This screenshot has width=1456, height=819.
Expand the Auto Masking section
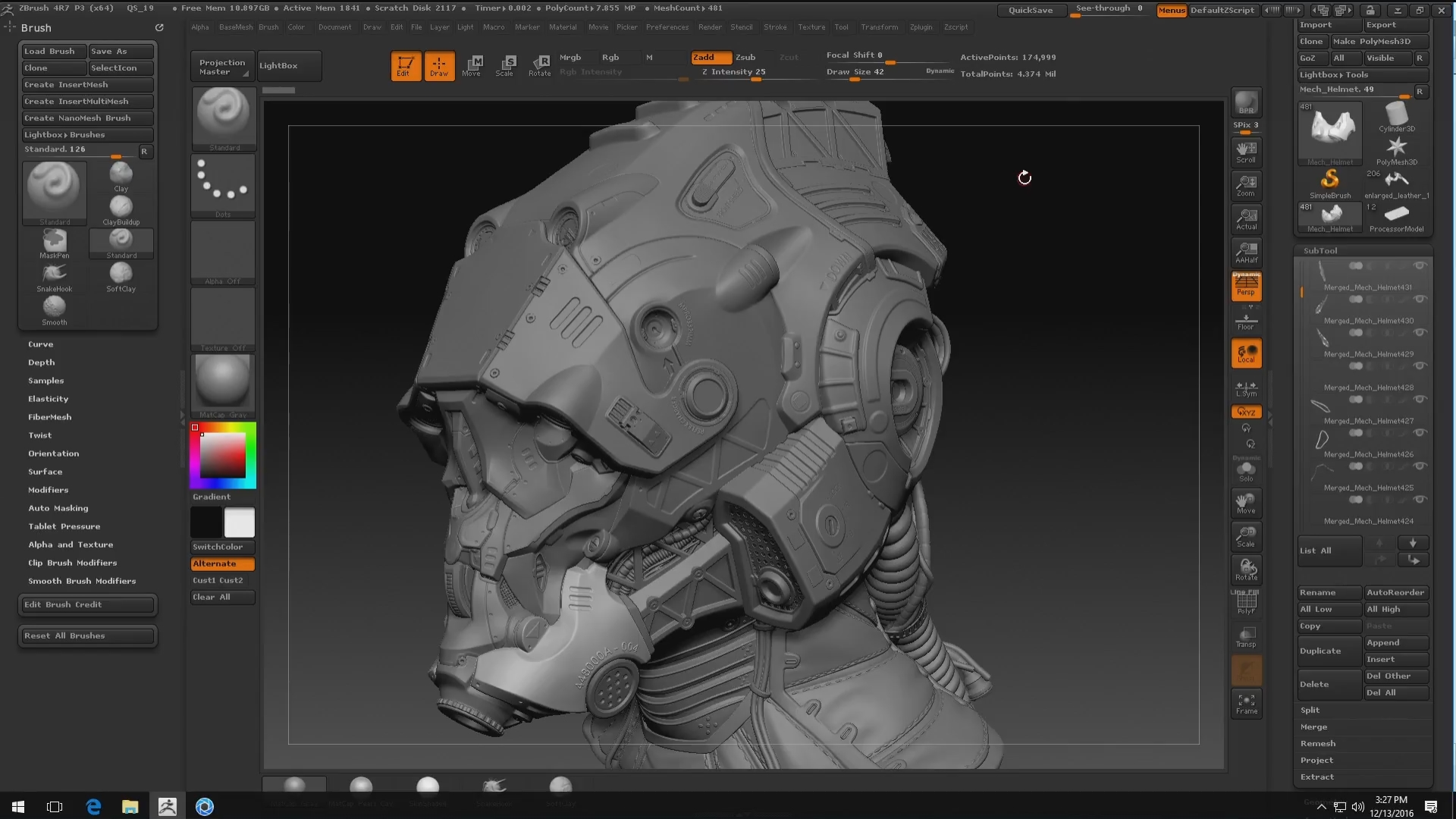(58, 508)
